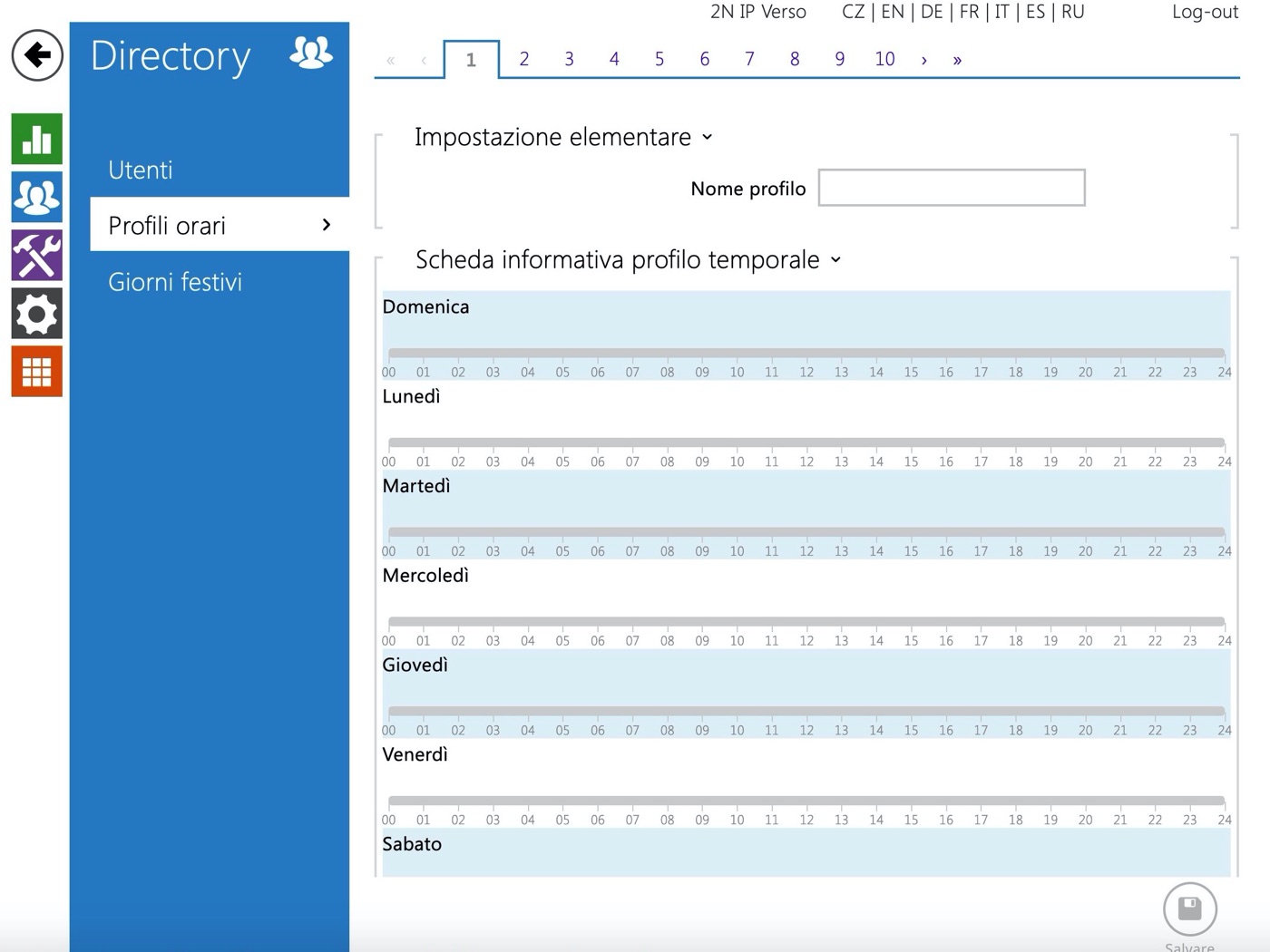1270x952 pixels.
Task: Click the Directory heading text
Action: point(171,56)
